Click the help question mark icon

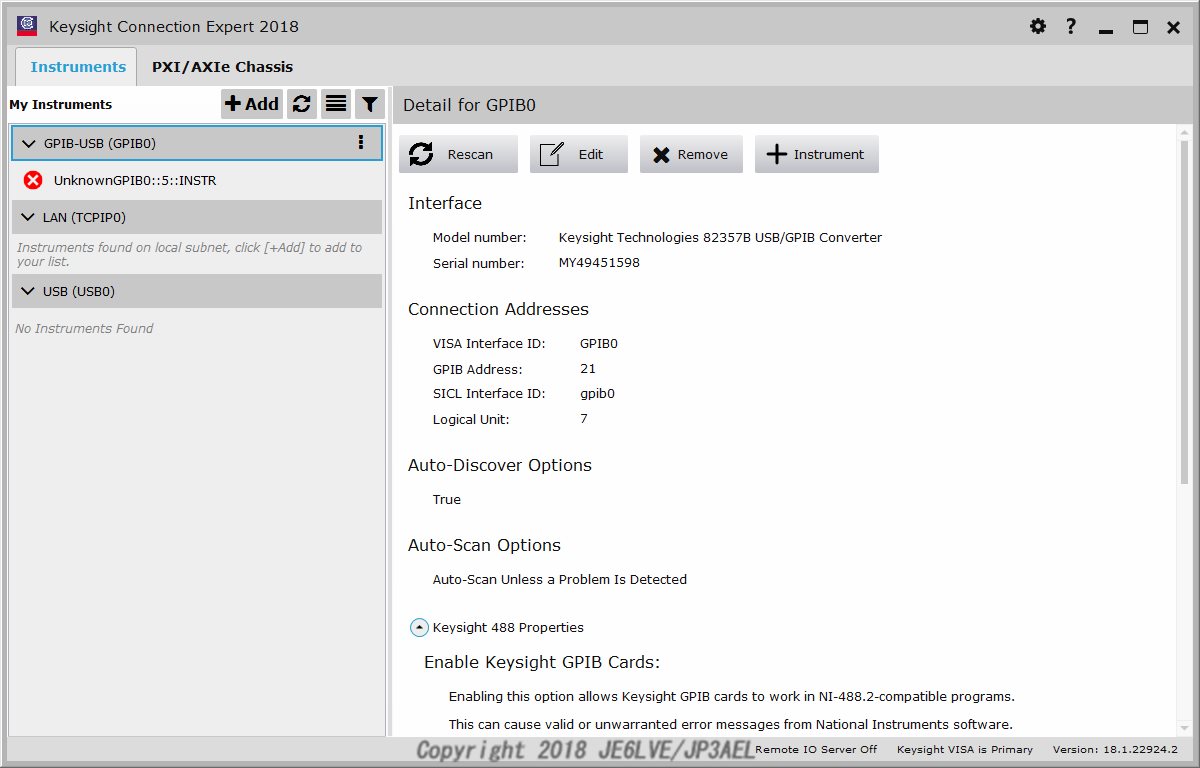(x=1070, y=26)
